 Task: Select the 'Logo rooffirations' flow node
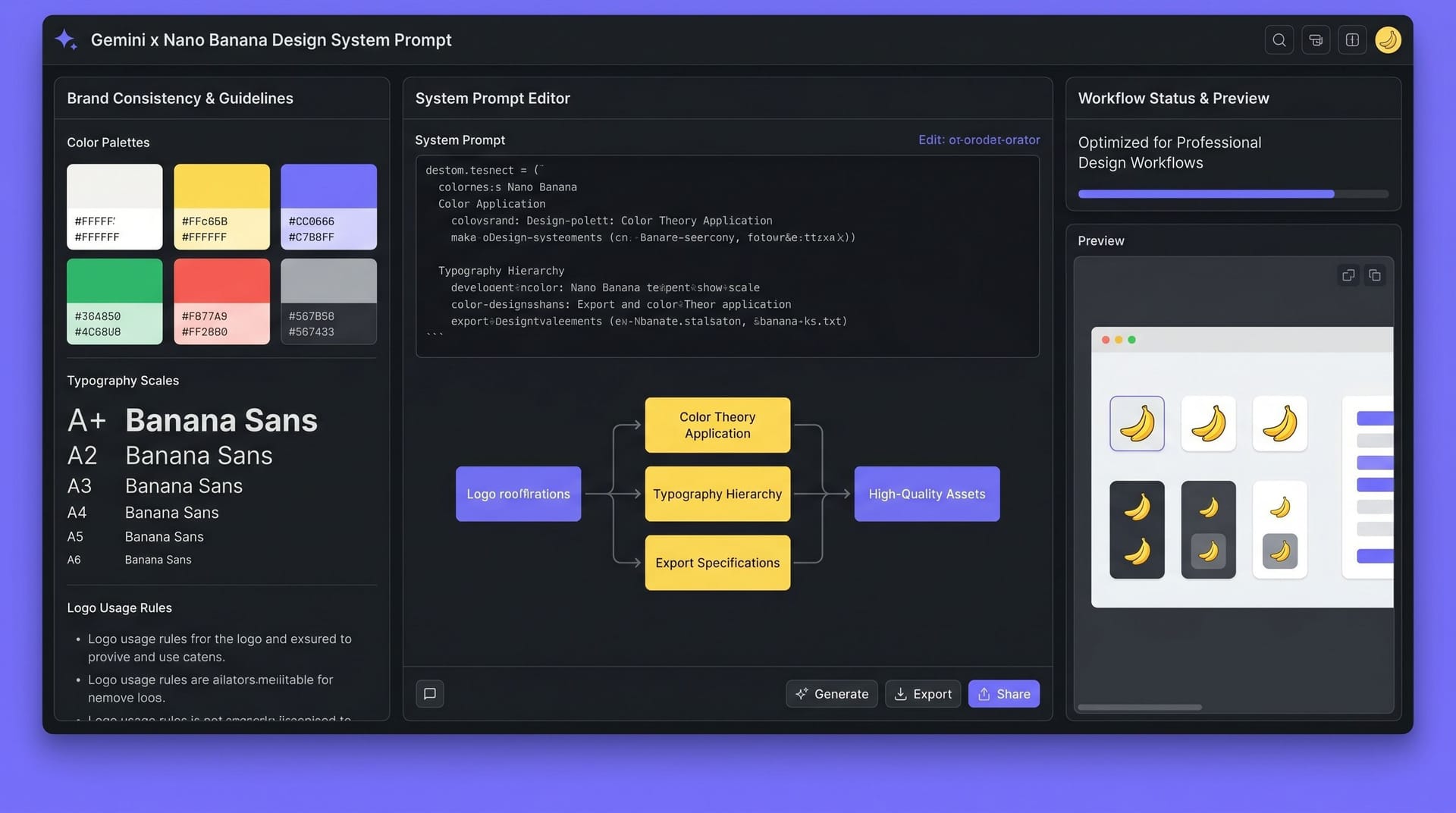coord(518,494)
